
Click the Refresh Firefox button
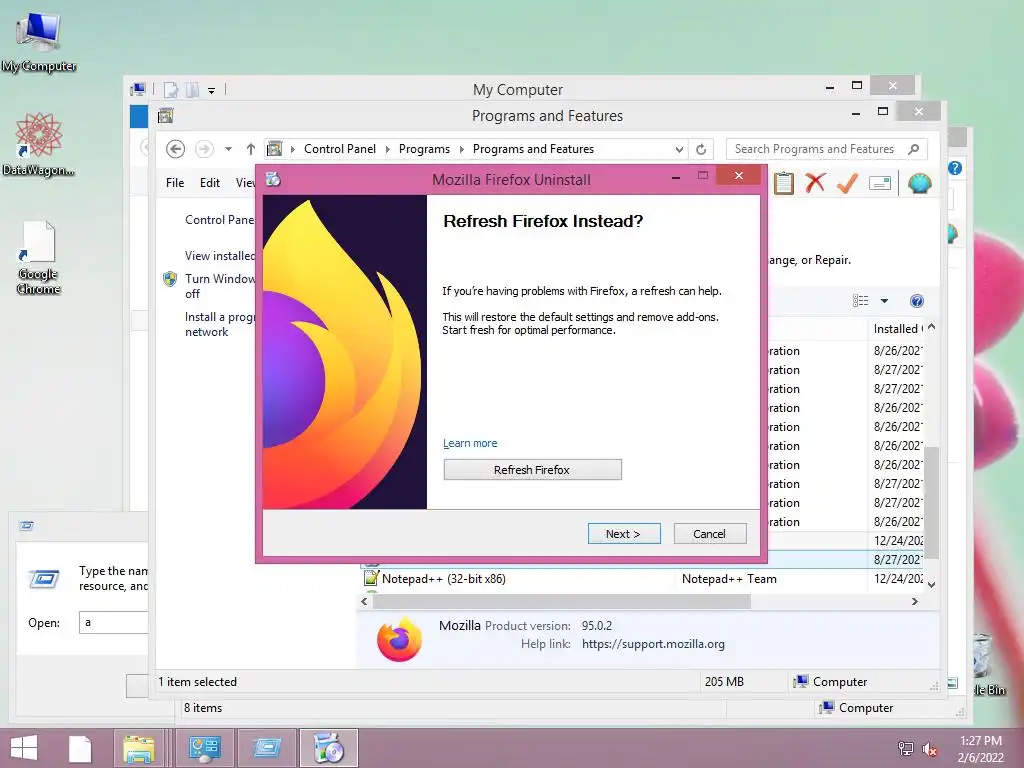coord(532,470)
